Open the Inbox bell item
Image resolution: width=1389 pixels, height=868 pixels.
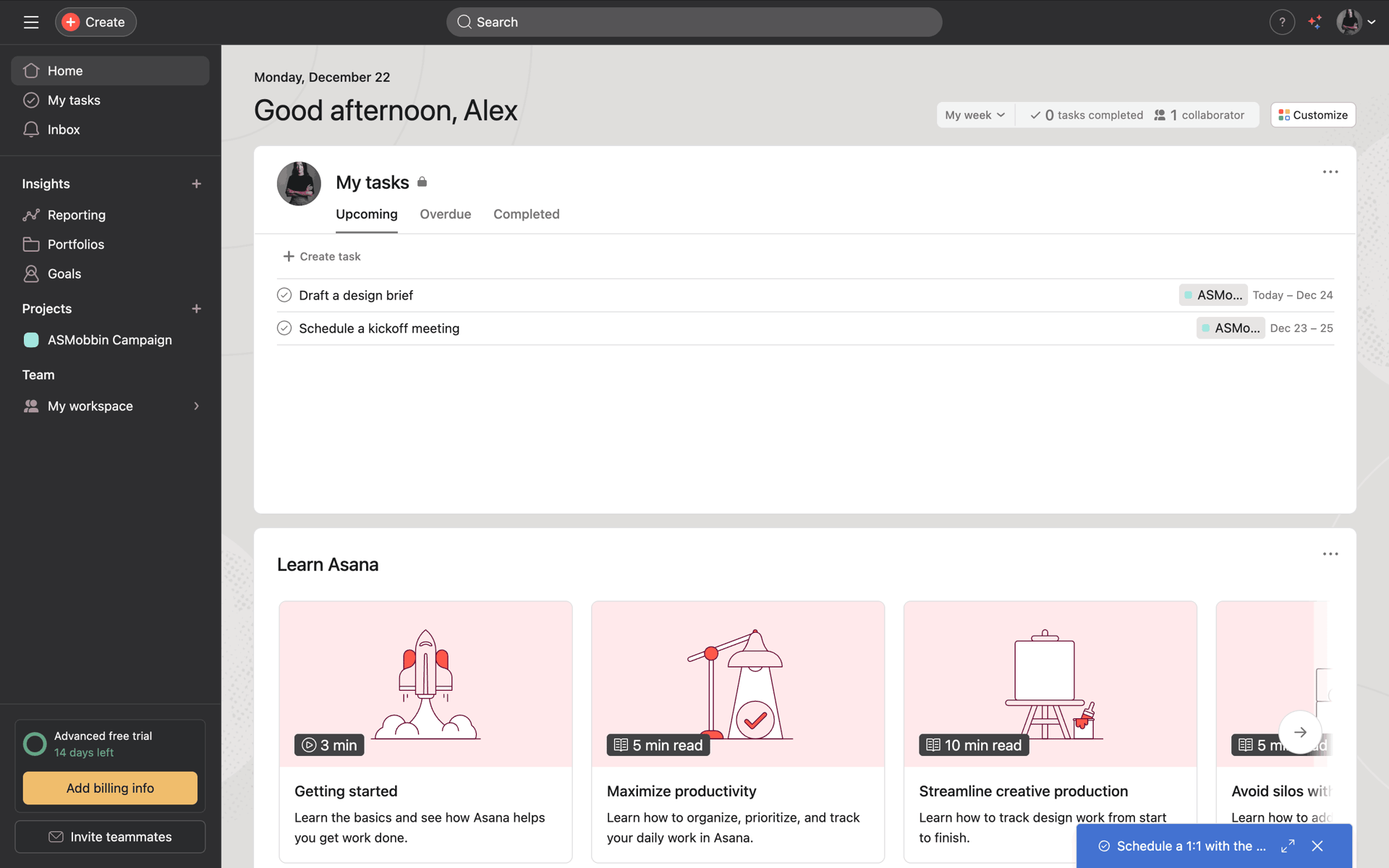(x=110, y=129)
